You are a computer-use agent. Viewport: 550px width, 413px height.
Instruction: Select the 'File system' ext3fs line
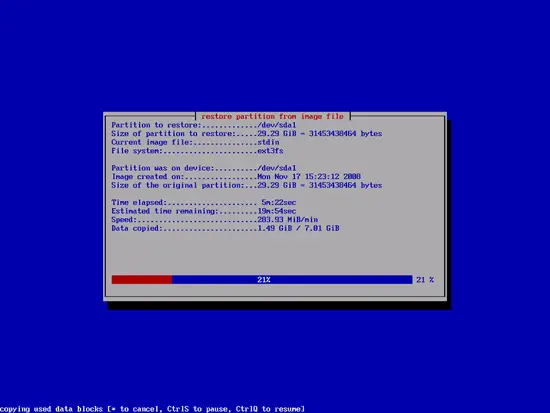197,151
